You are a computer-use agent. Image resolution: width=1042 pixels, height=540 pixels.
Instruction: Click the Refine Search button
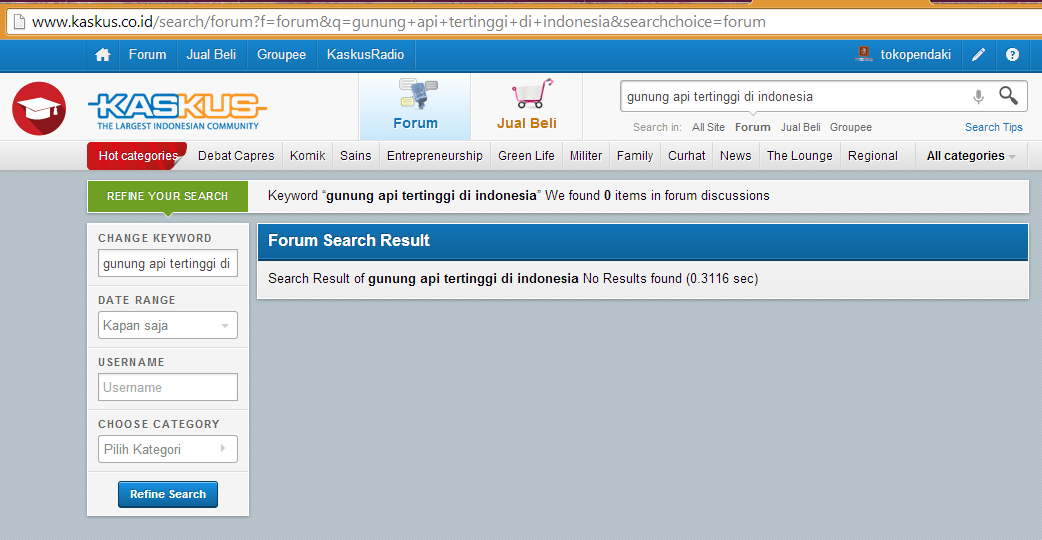(167, 494)
